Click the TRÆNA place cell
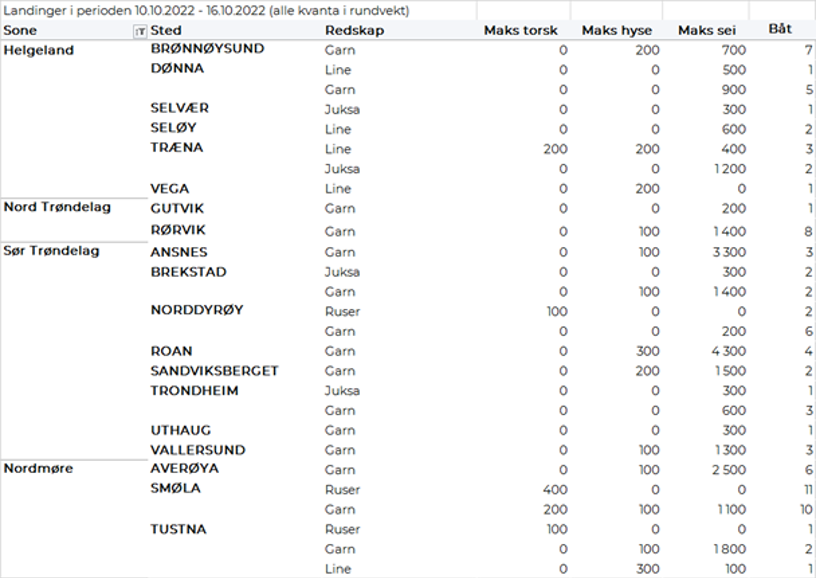 pos(177,148)
